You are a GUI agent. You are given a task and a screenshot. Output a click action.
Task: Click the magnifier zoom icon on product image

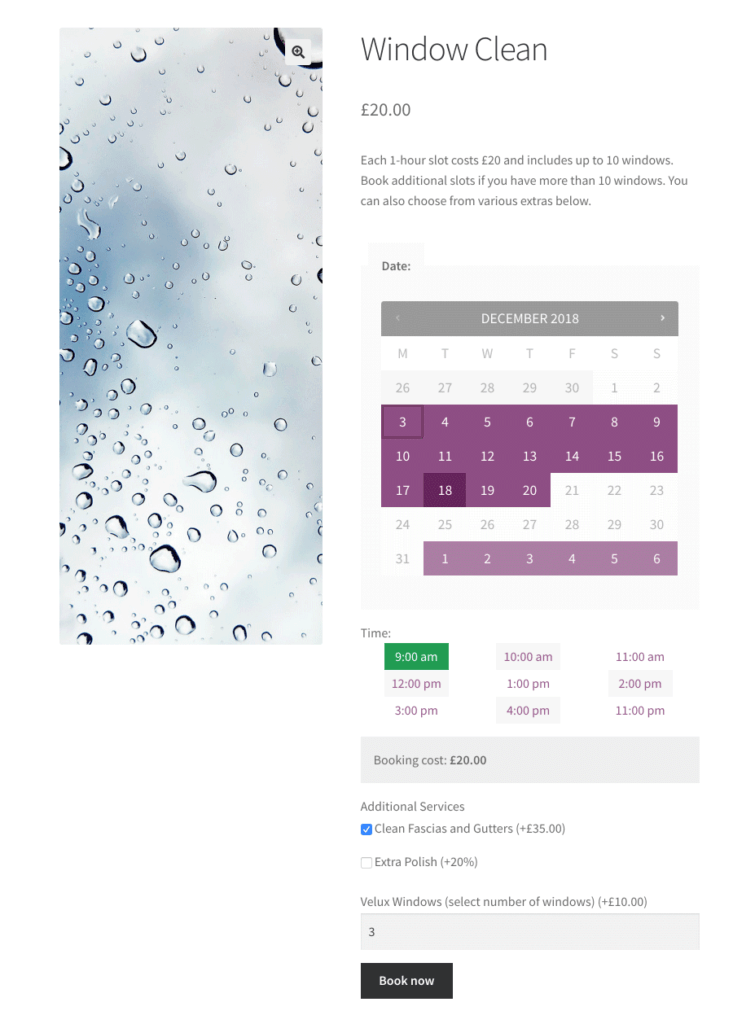[x=299, y=51]
